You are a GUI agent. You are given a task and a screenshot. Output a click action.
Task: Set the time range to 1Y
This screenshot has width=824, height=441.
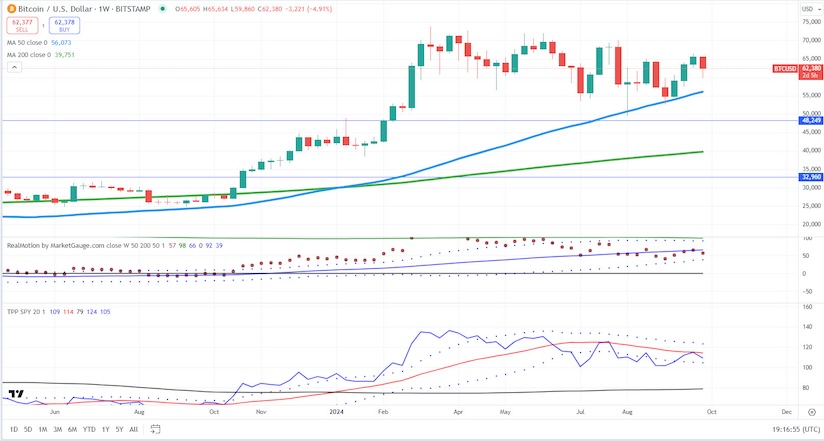[105, 429]
